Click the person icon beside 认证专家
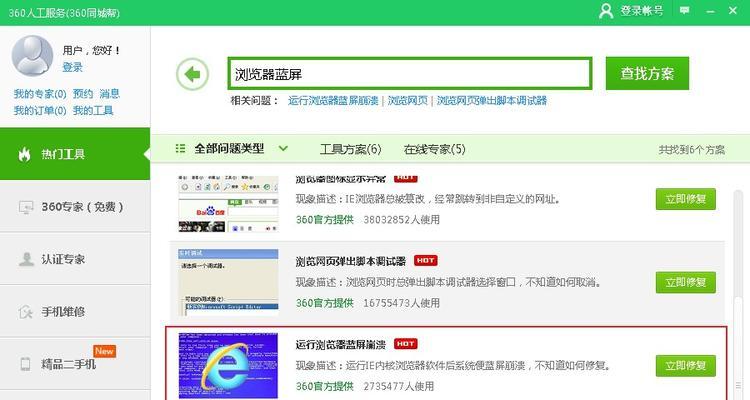 coord(26,259)
